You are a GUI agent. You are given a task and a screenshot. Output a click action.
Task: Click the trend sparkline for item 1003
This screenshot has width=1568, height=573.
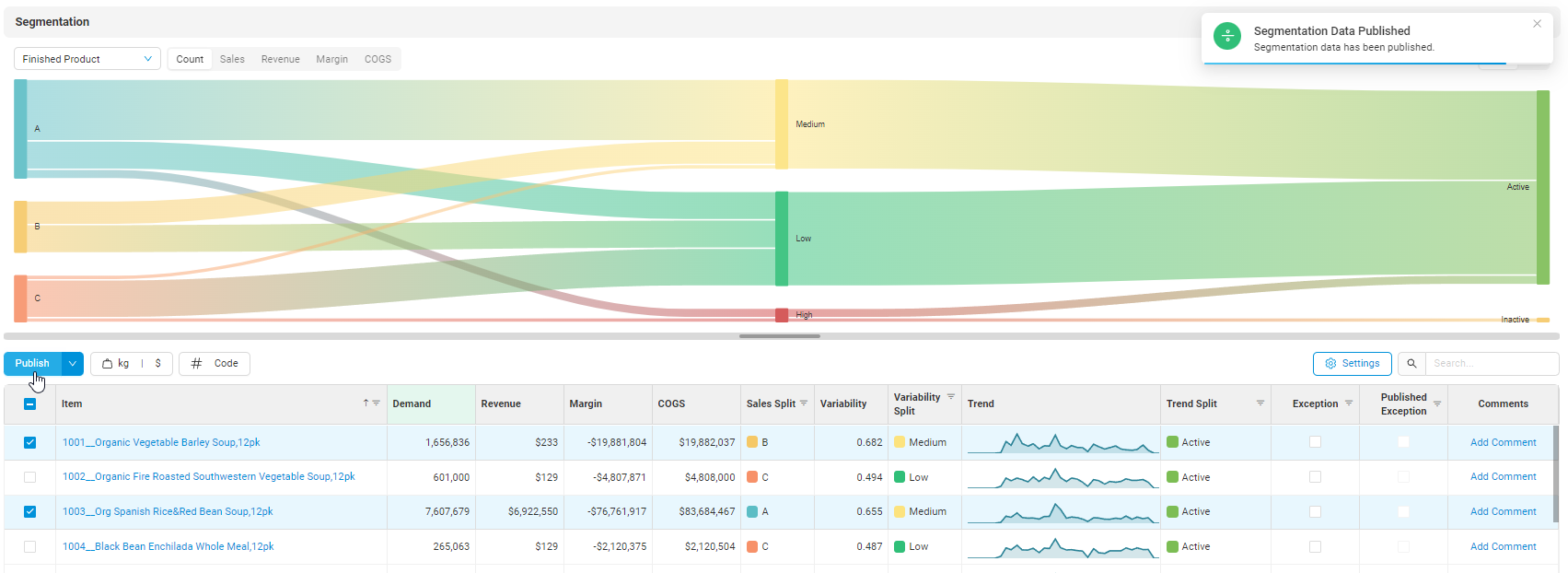coord(1061,512)
